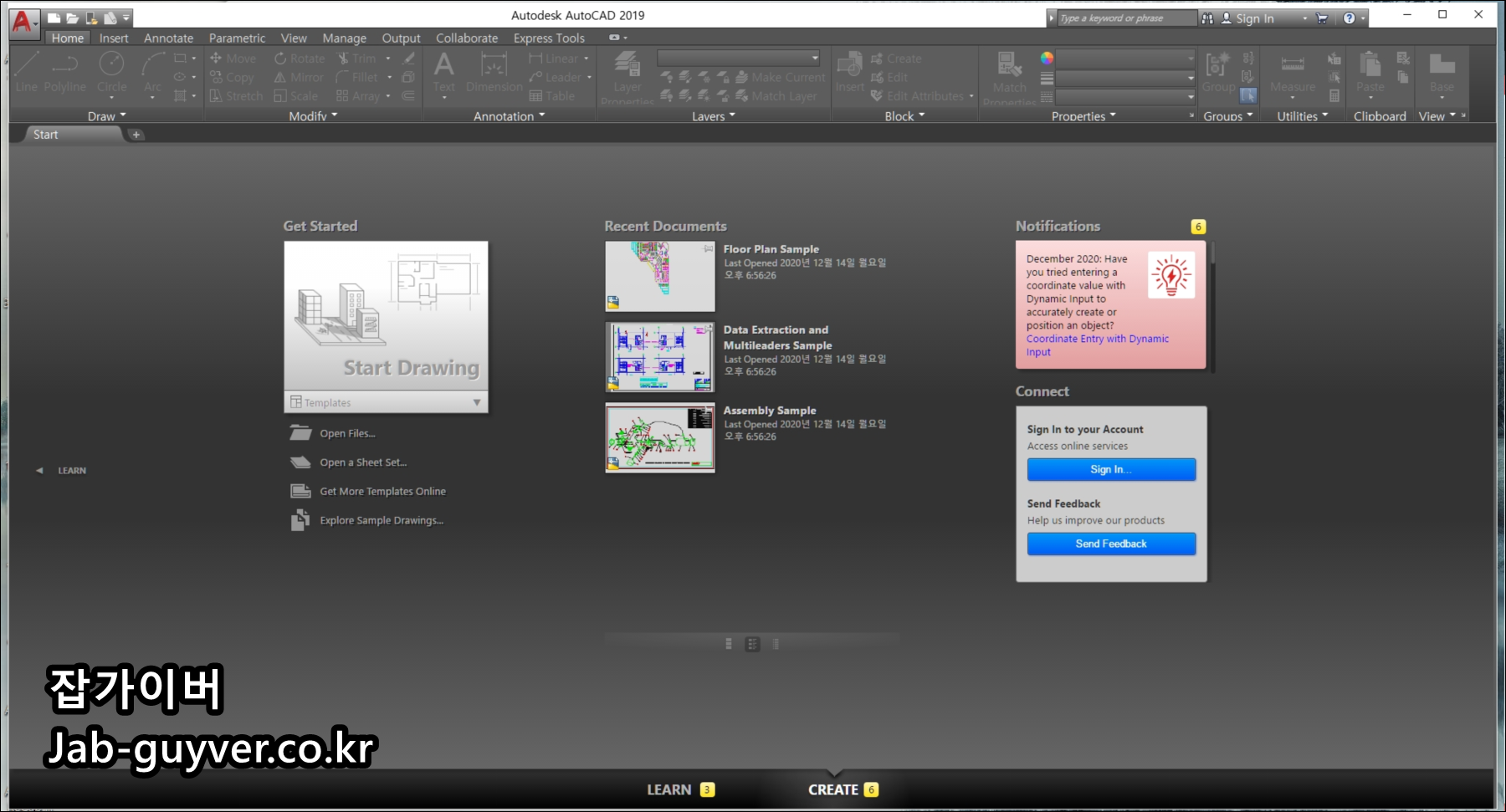Expand the Draw panel
The image size is (1506, 812).
click(x=107, y=116)
